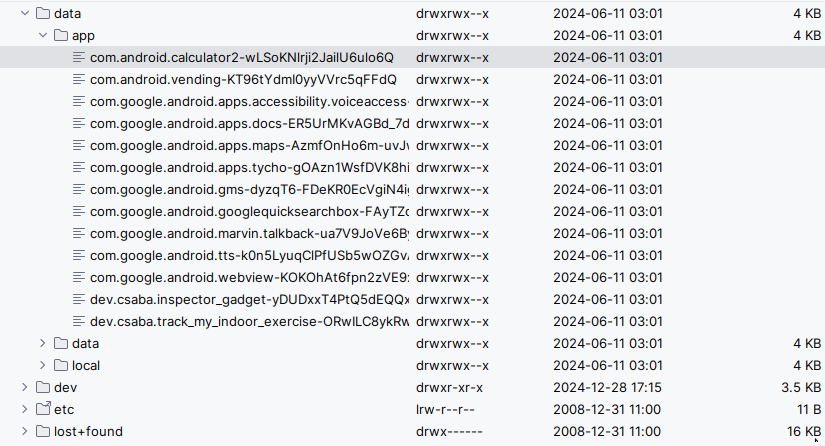825x446 pixels.
Task: Select com.android.vending-KT96tYdml0yyVVrc5qFFdQ row
Action: tap(412, 79)
